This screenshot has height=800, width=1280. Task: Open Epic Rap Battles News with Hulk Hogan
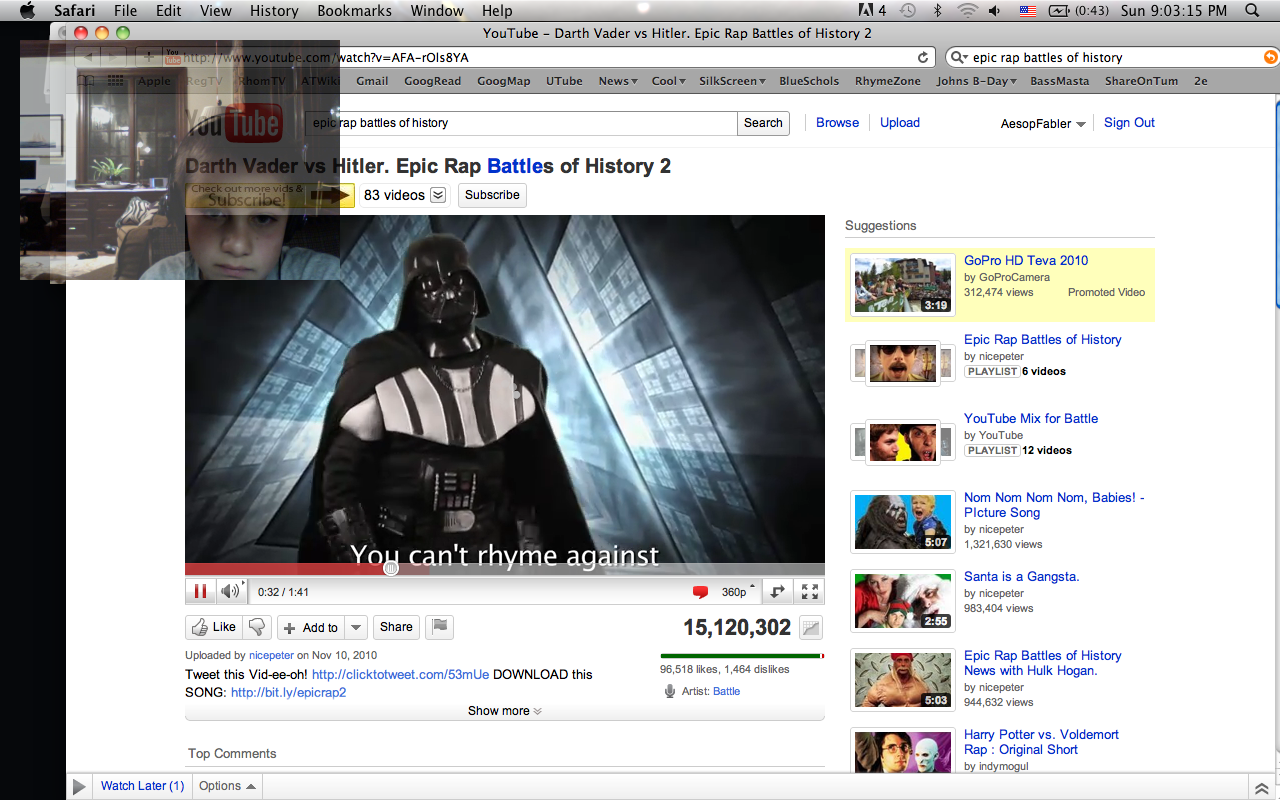pyautogui.click(x=1042, y=663)
